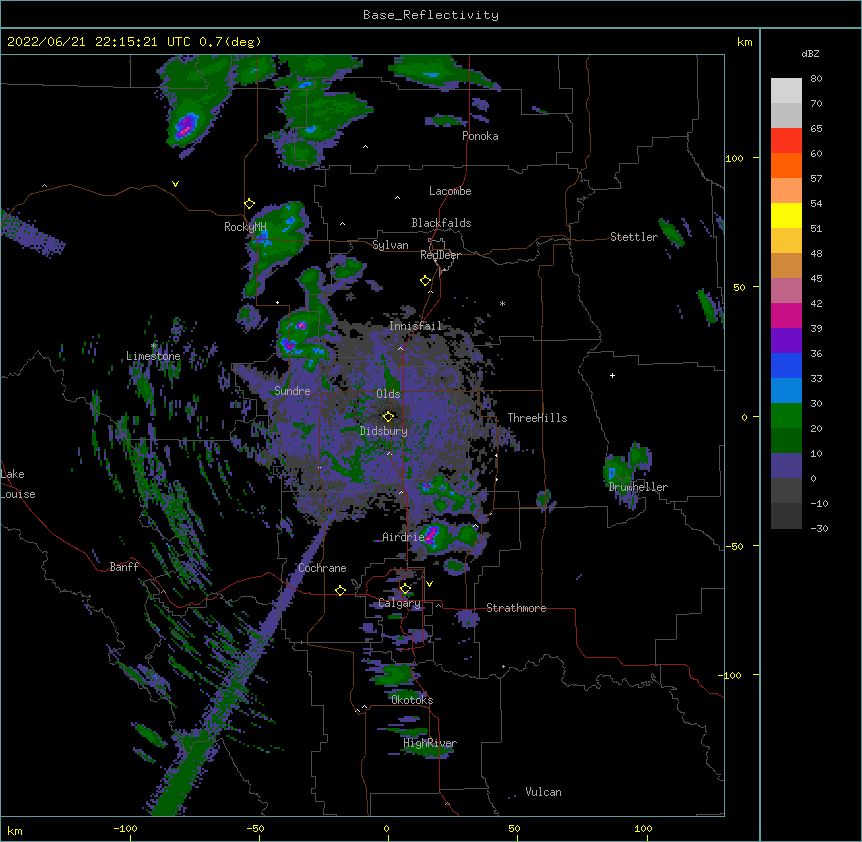Click the yellow diamond marker east of Cochrane
The height and width of the screenshot is (842, 862).
(340, 590)
